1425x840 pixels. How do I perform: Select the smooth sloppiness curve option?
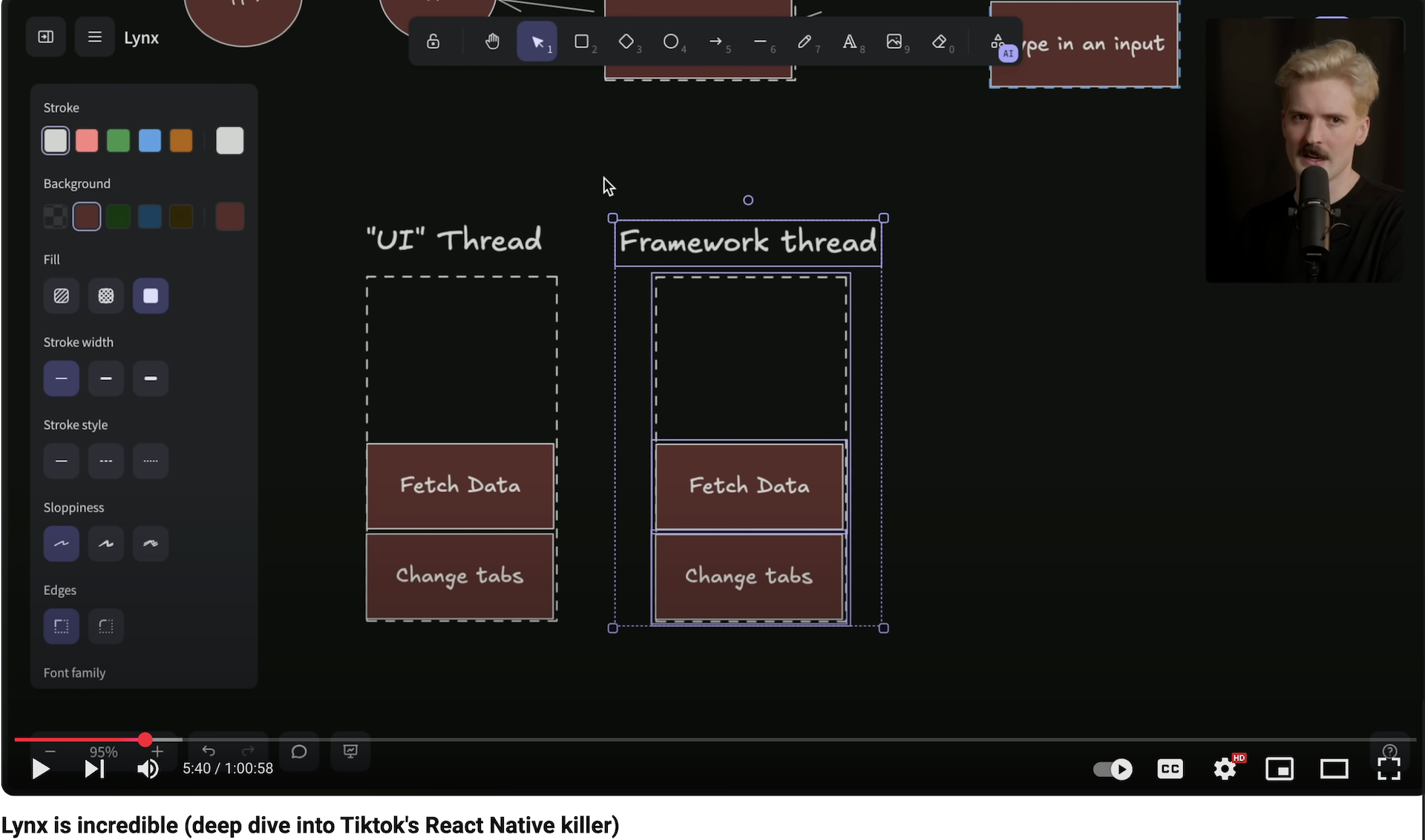61,543
